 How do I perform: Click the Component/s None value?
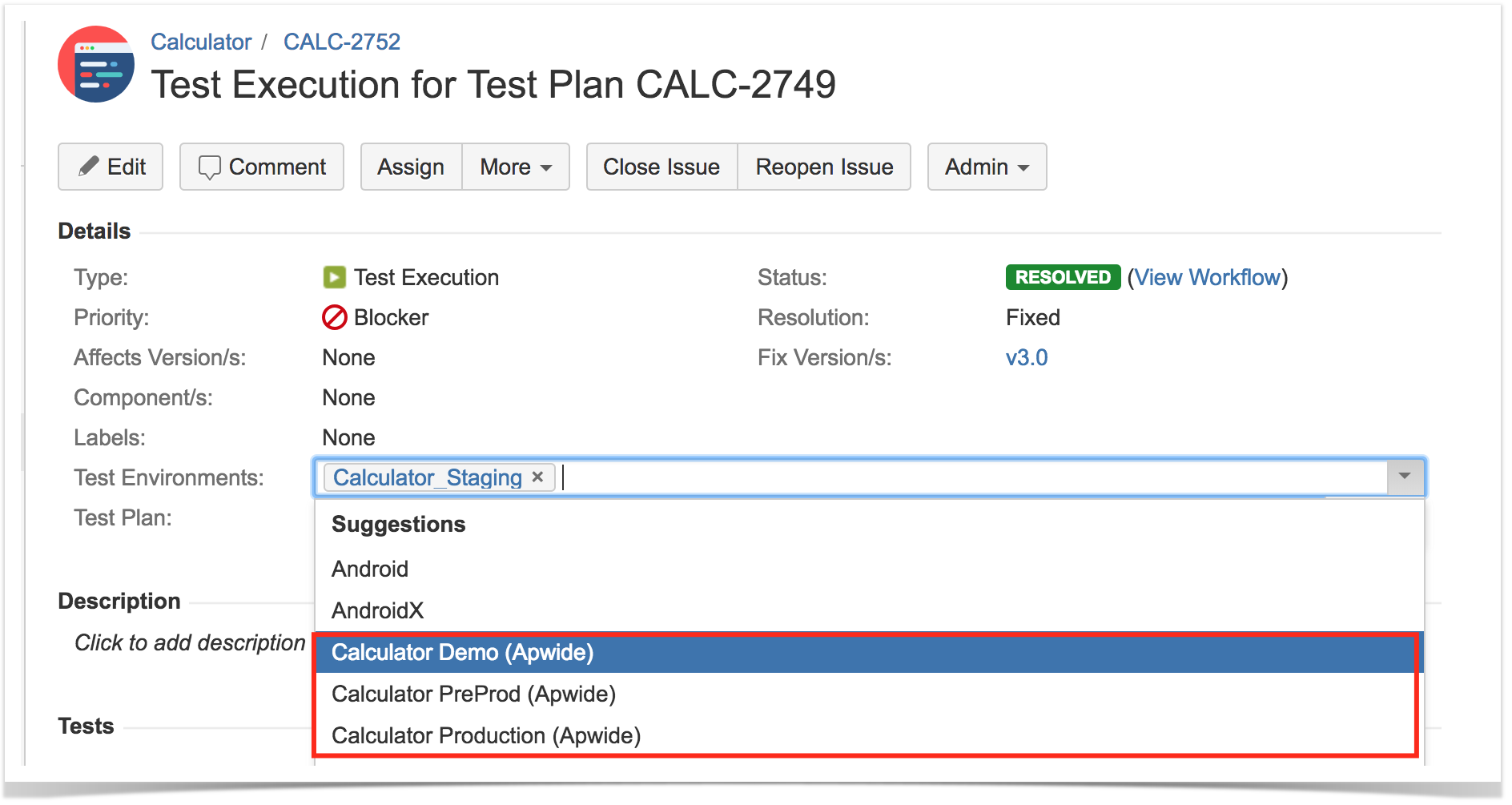pyautogui.click(x=349, y=397)
